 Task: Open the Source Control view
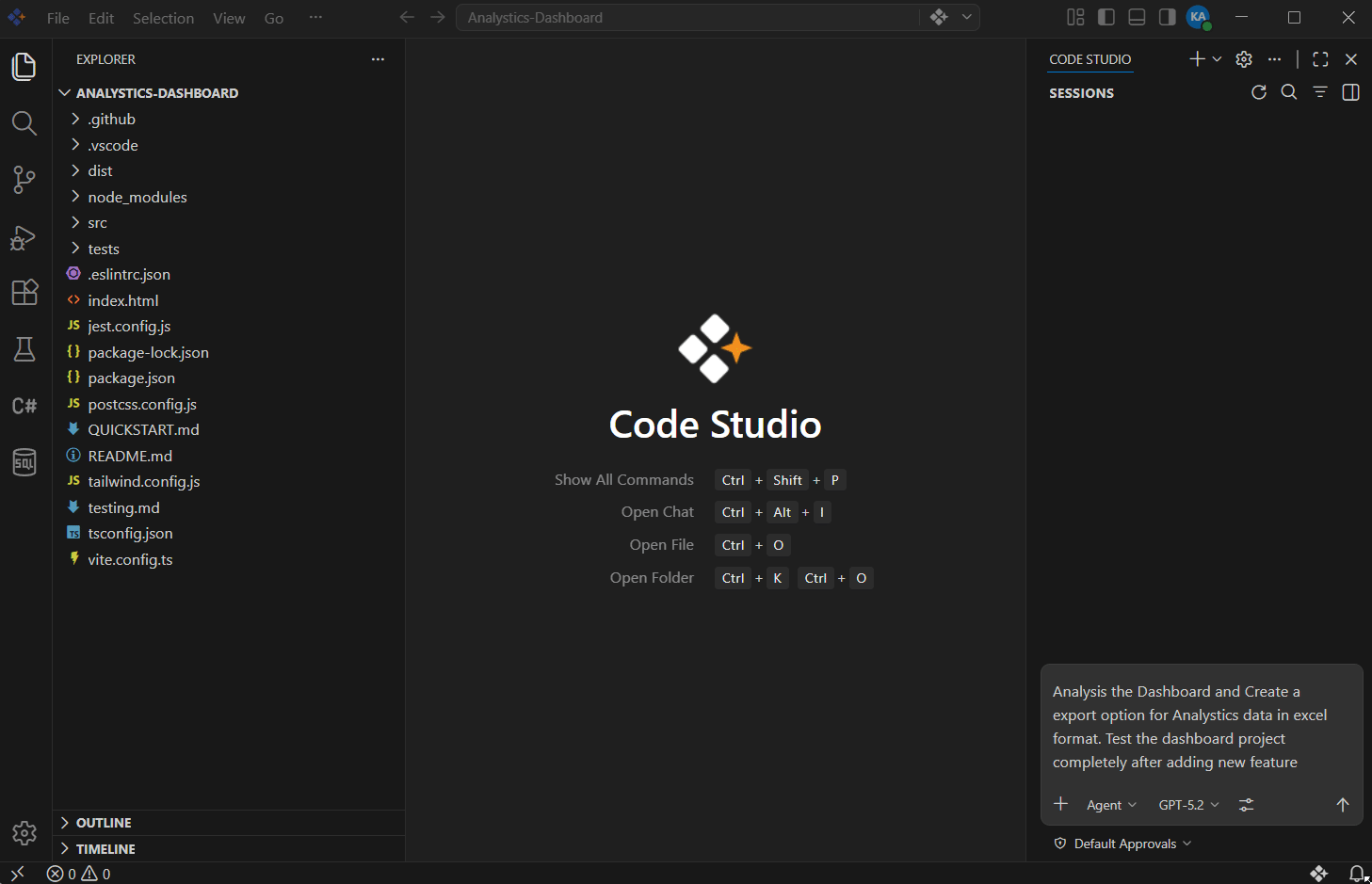tap(24, 180)
